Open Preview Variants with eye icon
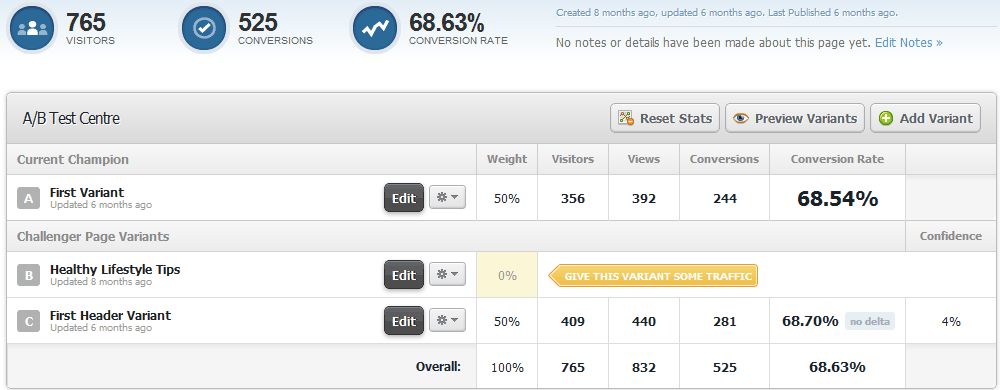1000x390 pixels. pyautogui.click(x=795, y=119)
